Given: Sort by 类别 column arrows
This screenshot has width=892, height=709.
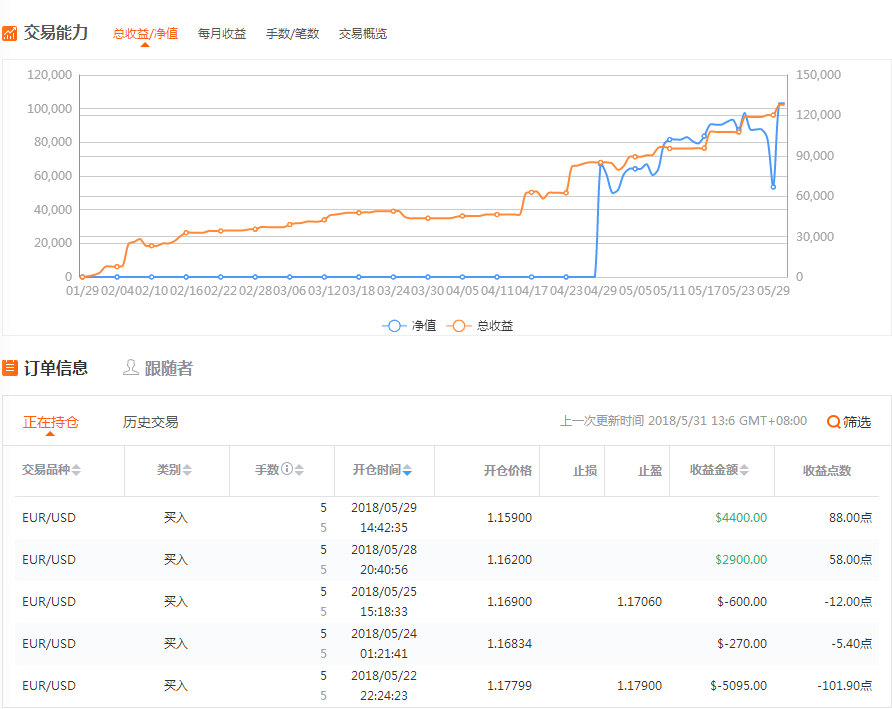Looking at the screenshot, I should pyautogui.click(x=187, y=470).
